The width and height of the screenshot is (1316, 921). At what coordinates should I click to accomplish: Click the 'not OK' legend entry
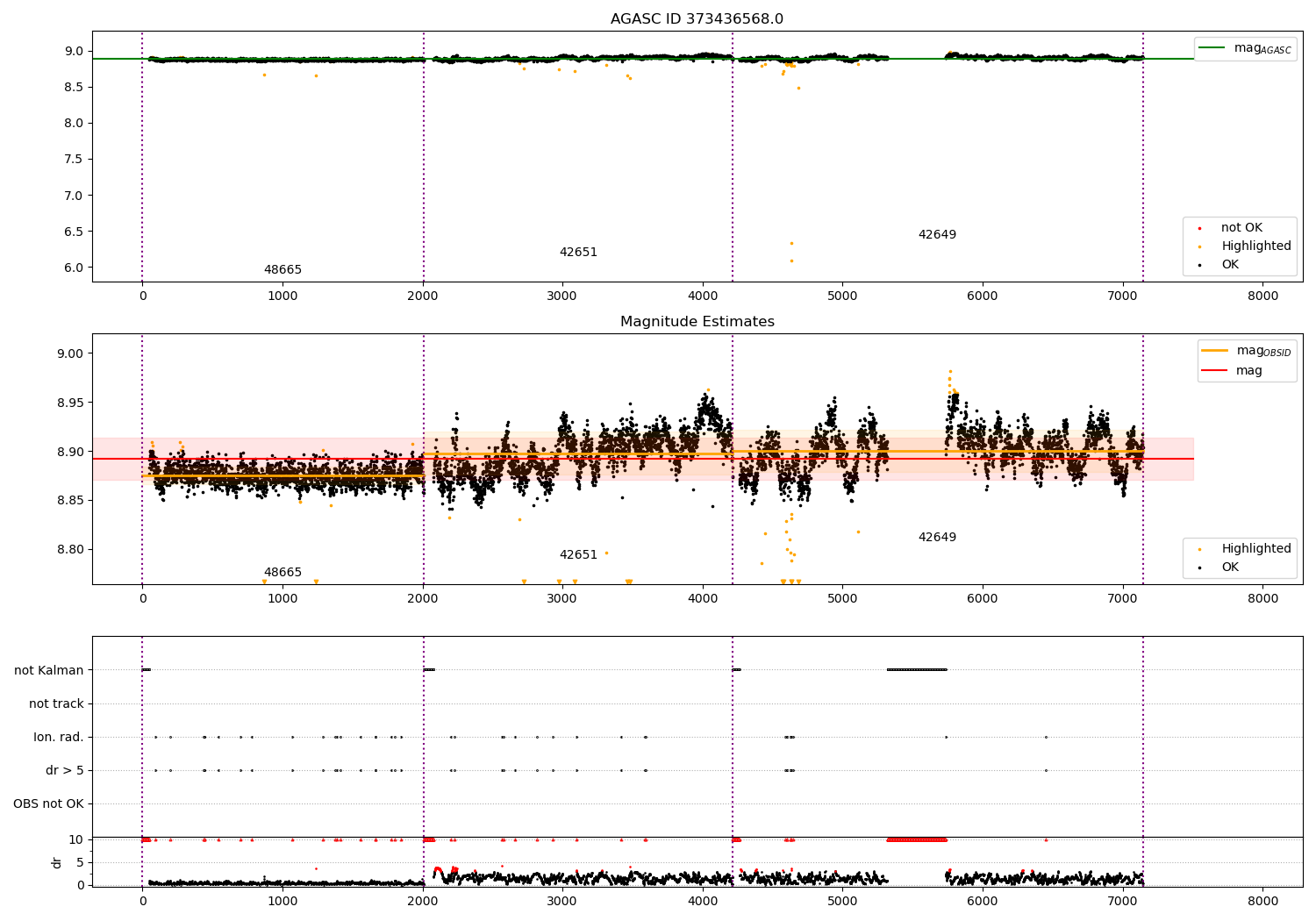pos(1241,227)
